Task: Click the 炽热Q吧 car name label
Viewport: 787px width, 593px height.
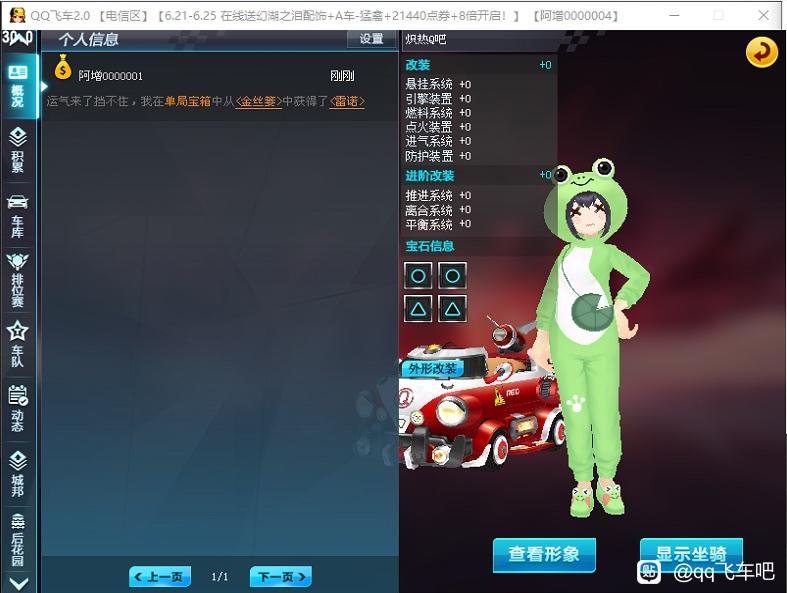Action: (x=426, y=39)
